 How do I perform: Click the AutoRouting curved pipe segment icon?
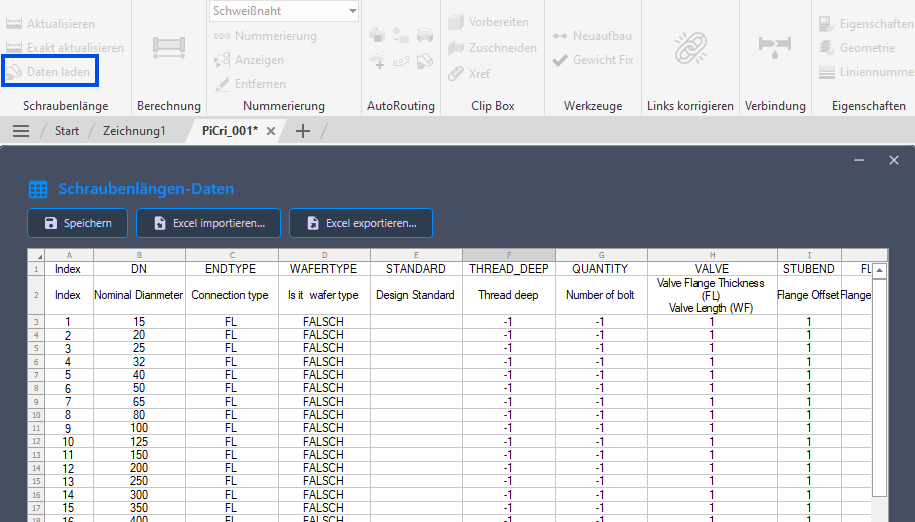tap(425, 36)
